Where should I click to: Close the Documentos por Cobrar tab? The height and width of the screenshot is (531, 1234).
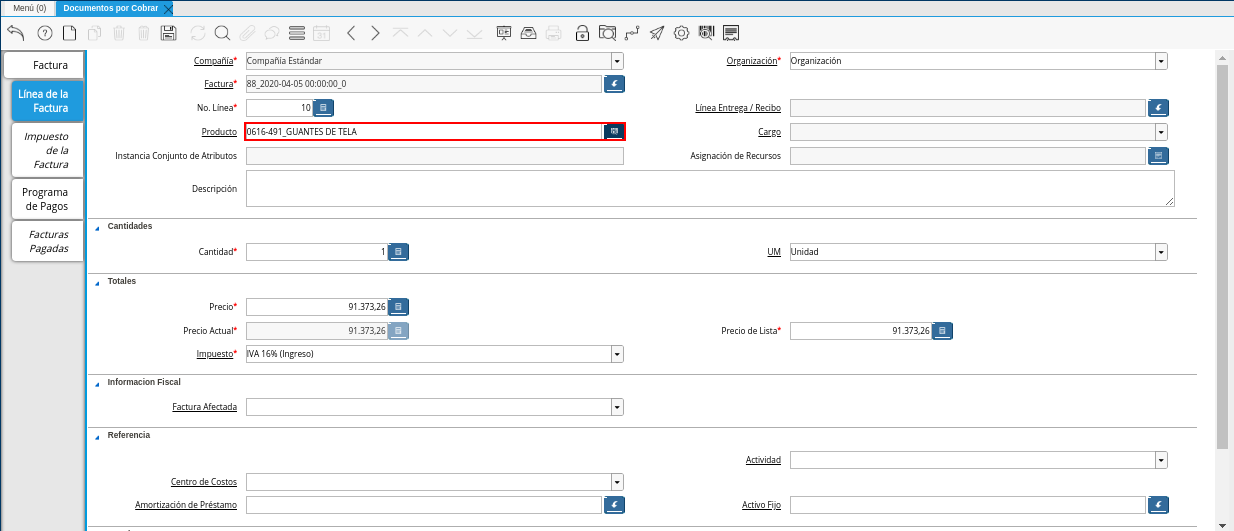(x=168, y=8)
